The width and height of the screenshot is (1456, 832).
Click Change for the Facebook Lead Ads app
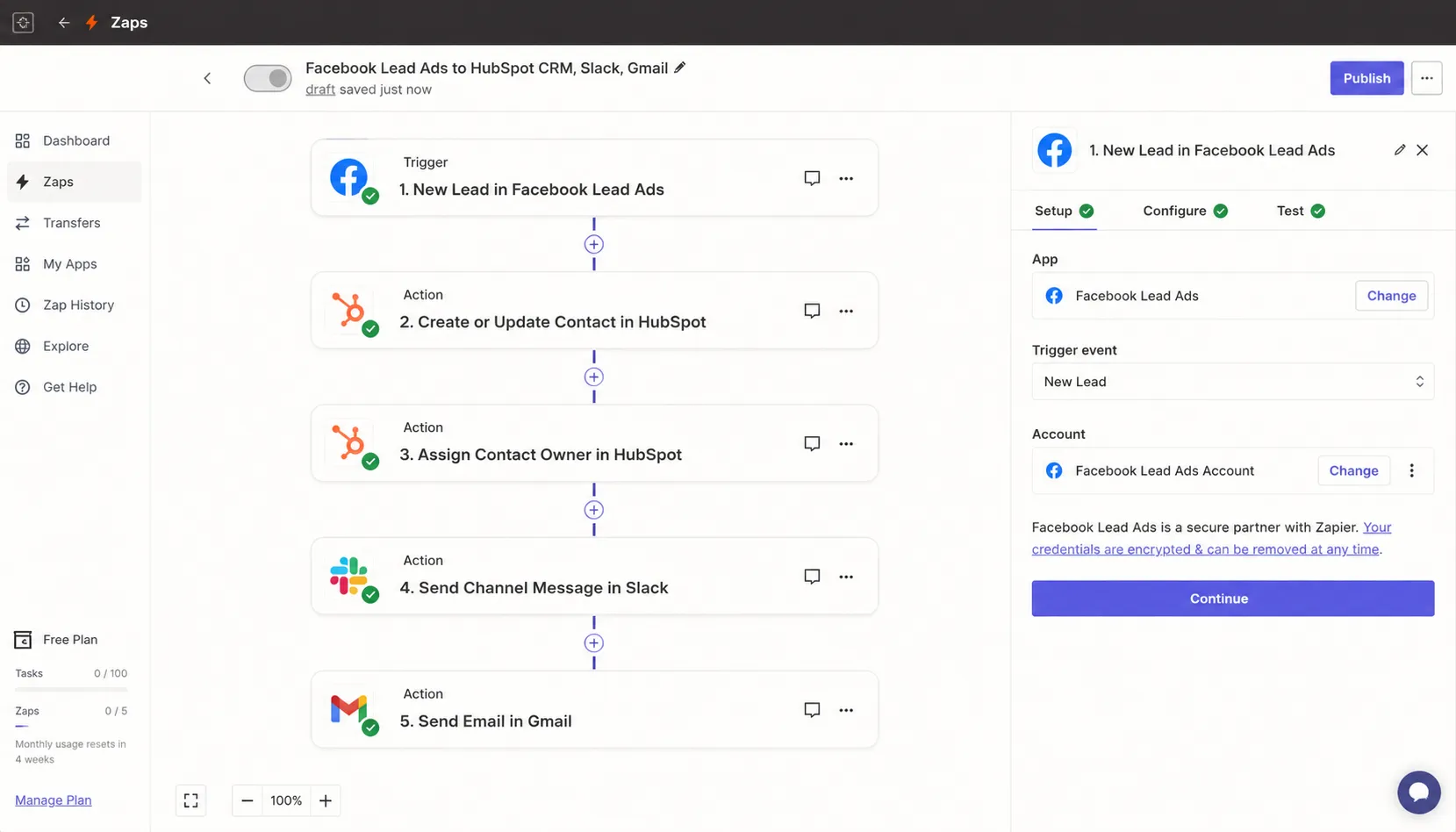pos(1391,296)
